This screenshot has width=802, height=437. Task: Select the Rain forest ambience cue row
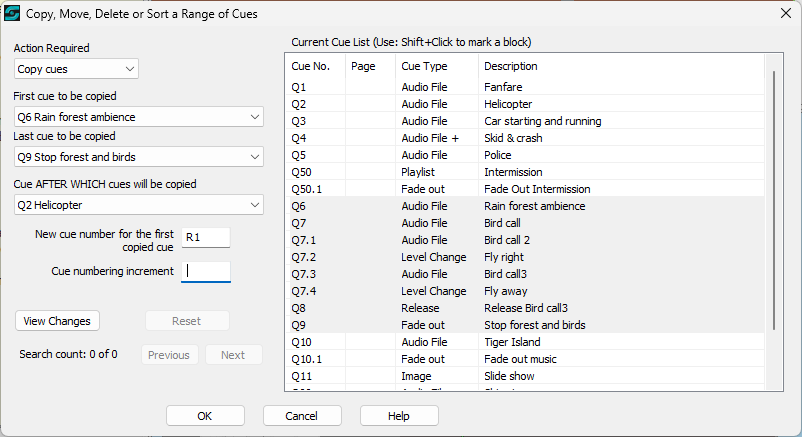tap(525, 206)
